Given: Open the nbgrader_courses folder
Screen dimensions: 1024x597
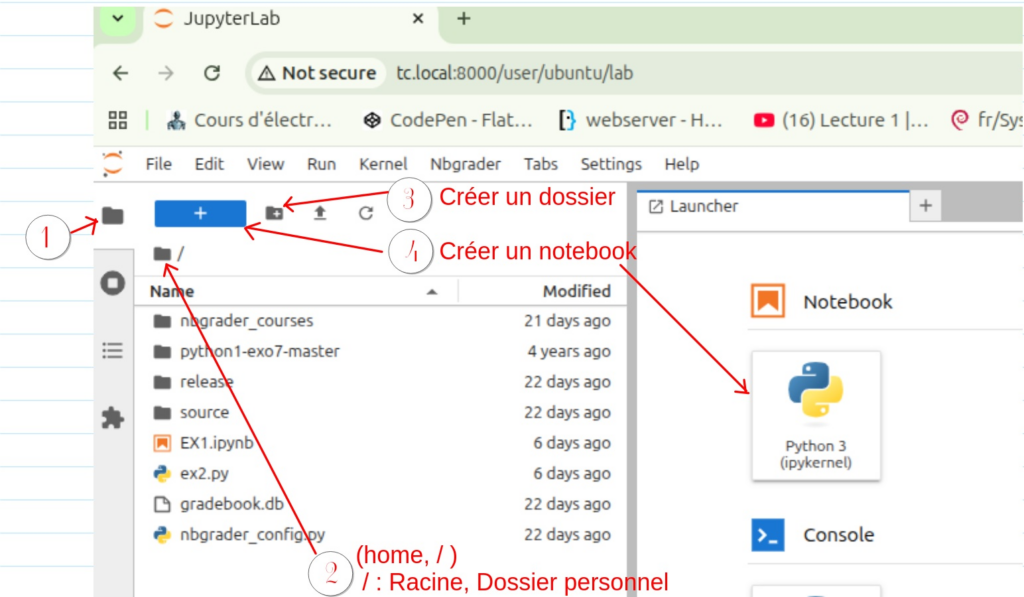Looking at the screenshot, I should (246, 321).
